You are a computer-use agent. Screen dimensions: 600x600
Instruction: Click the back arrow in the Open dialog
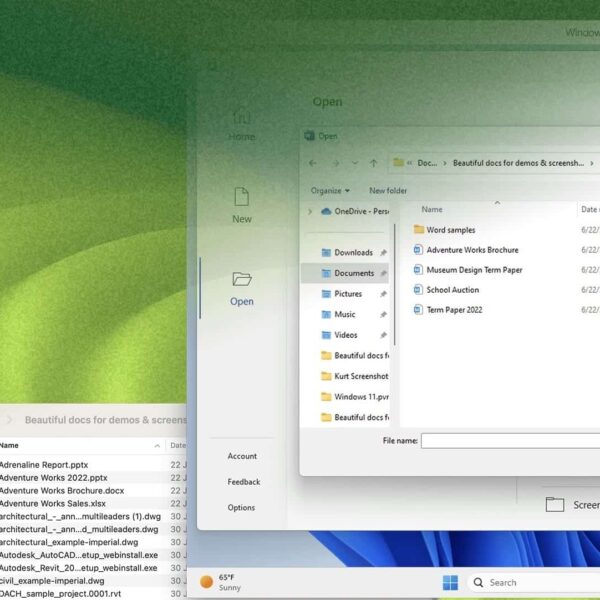[313, 162]
